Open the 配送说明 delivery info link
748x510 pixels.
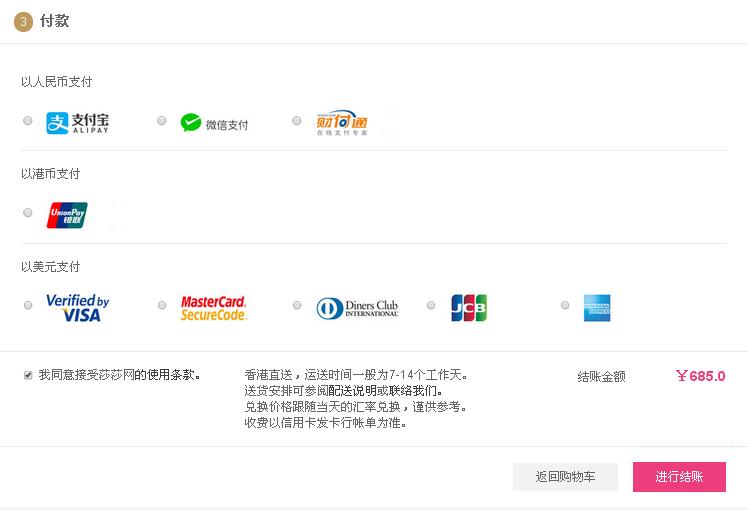pos(353,391)
